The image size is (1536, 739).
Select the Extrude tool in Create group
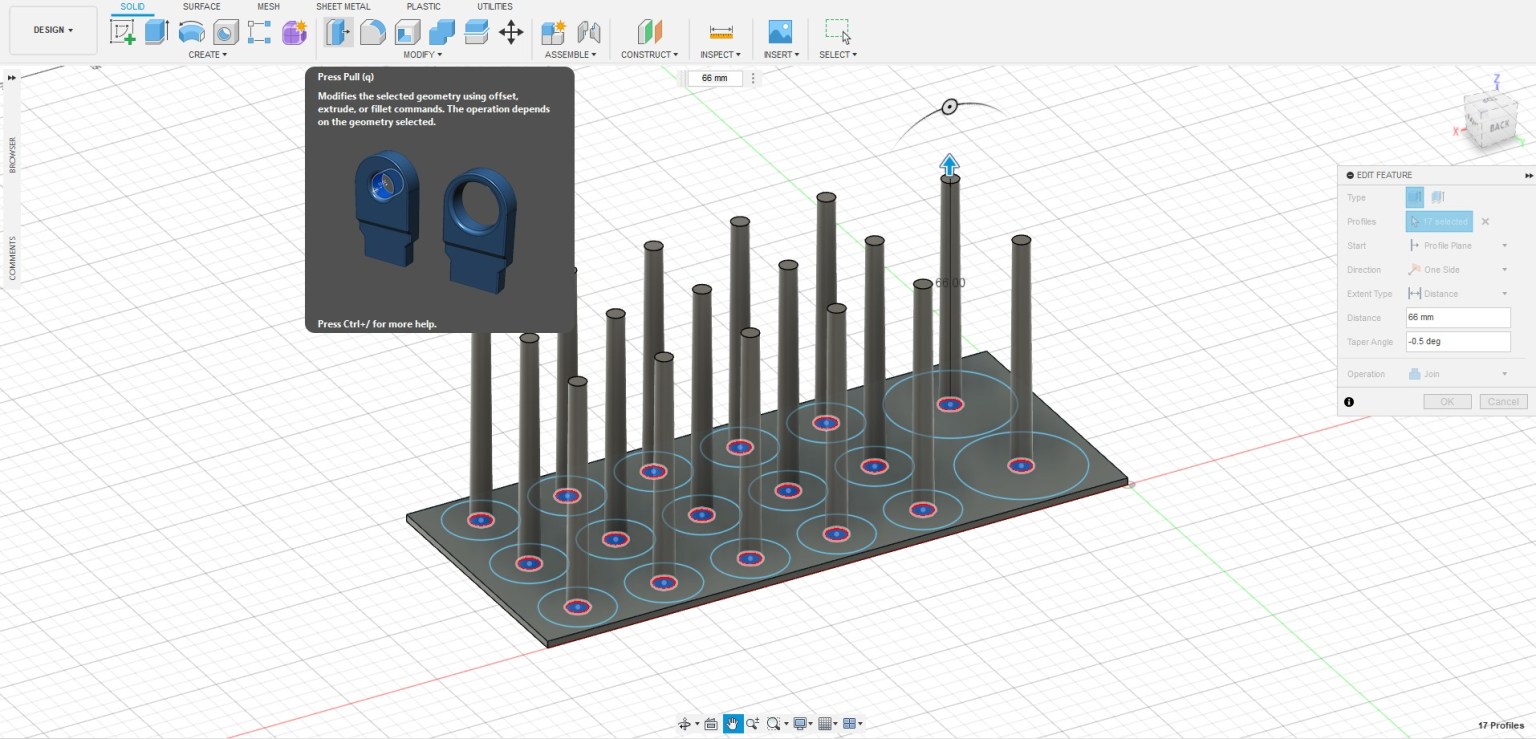(156, 32)
